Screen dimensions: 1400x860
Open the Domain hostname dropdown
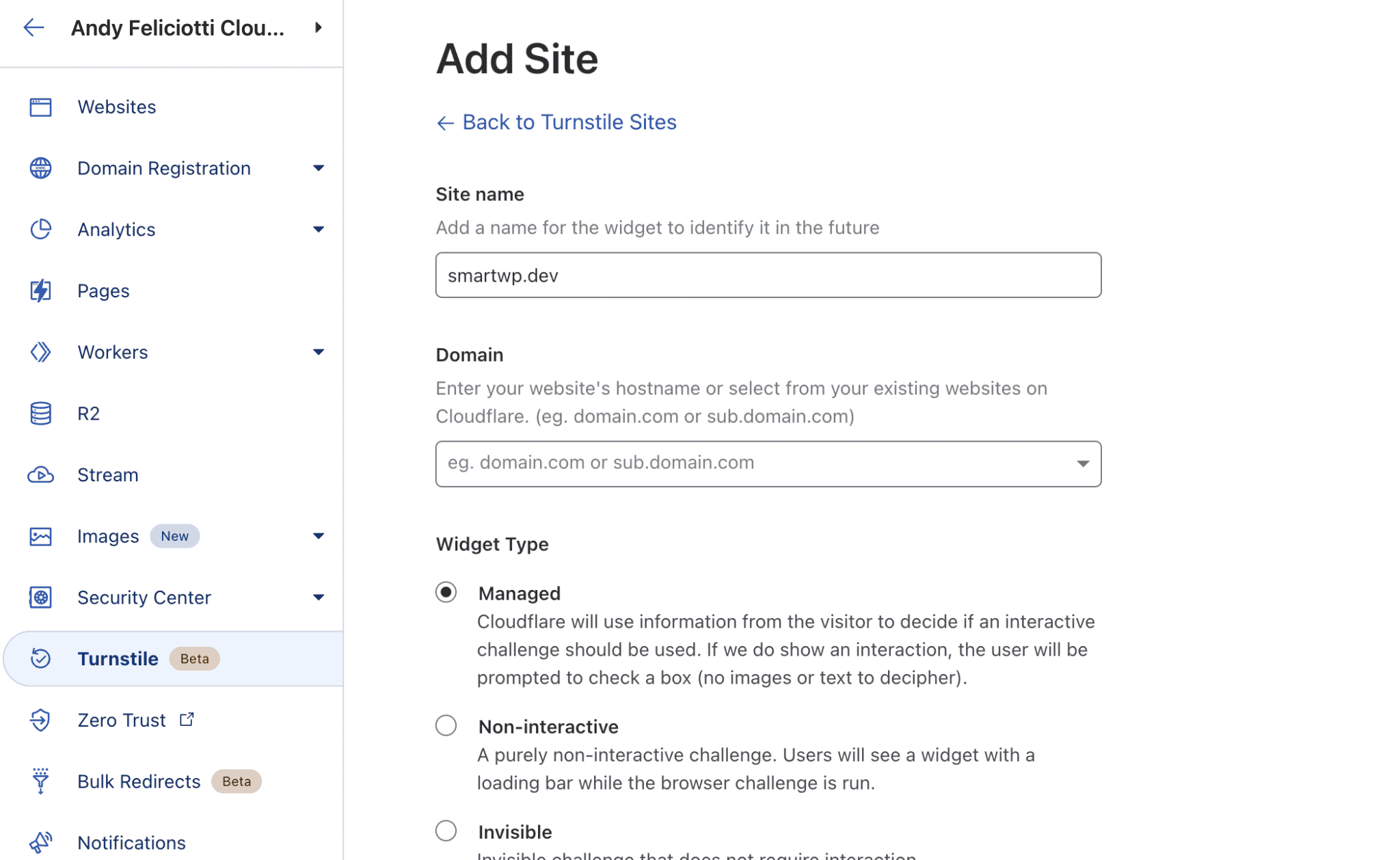[1082, 463]
